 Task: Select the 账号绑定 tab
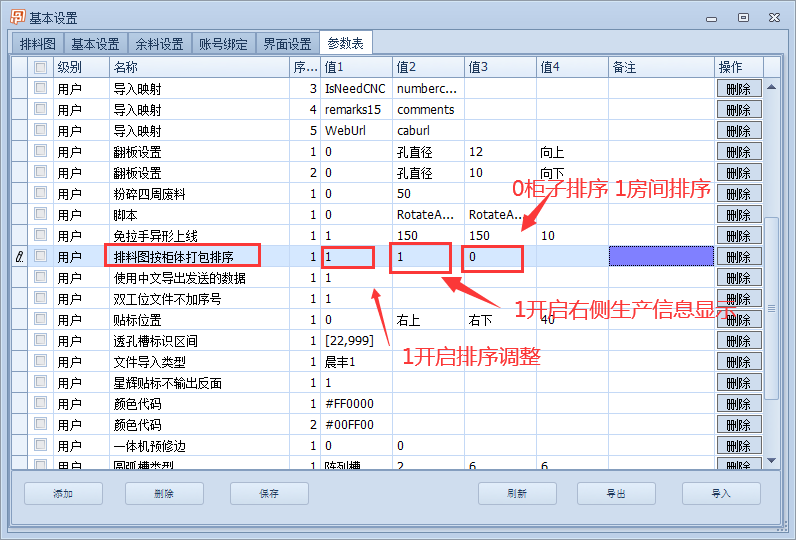(x=223, y=44)
